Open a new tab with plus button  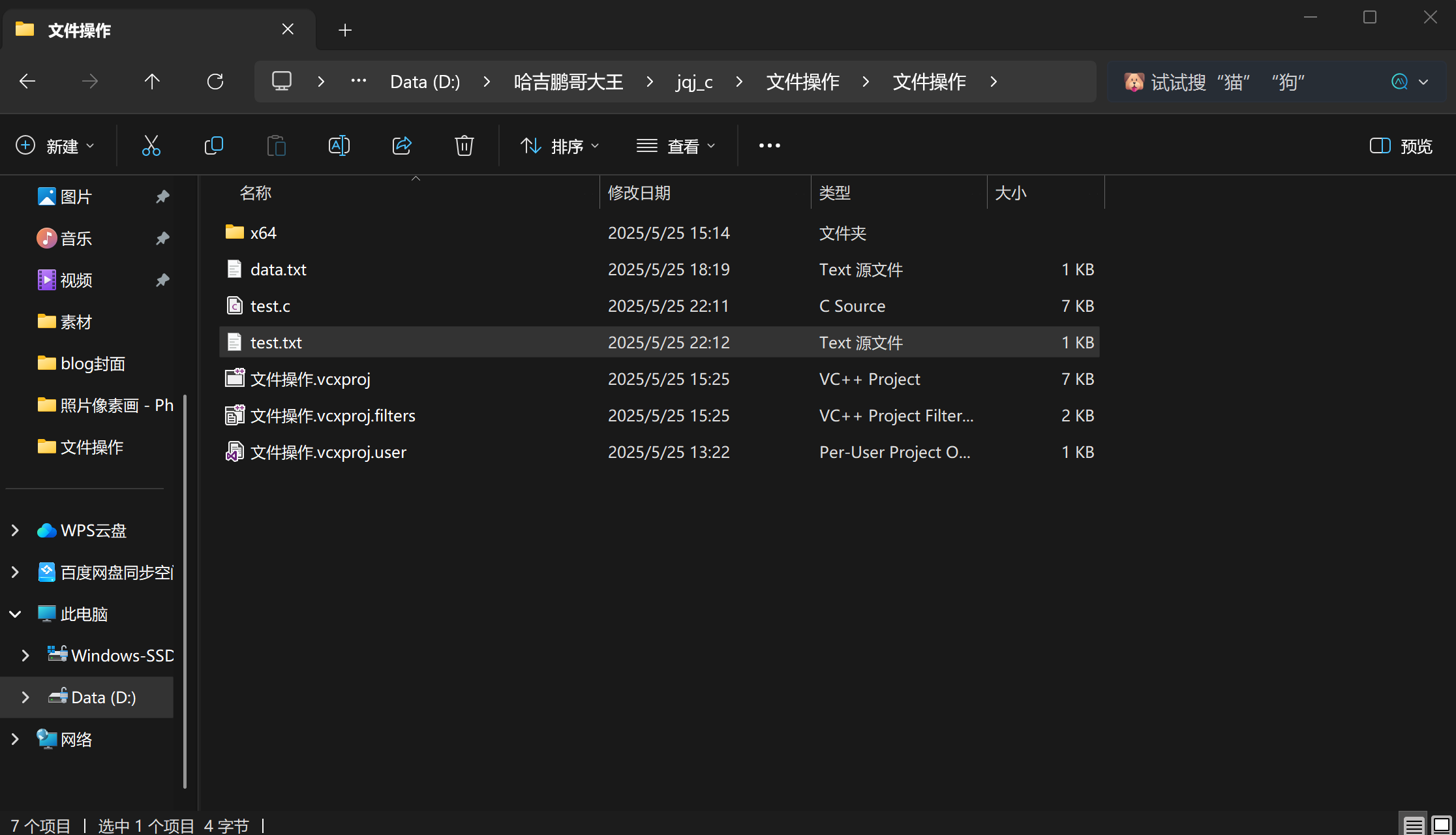[x=345, y=30]
